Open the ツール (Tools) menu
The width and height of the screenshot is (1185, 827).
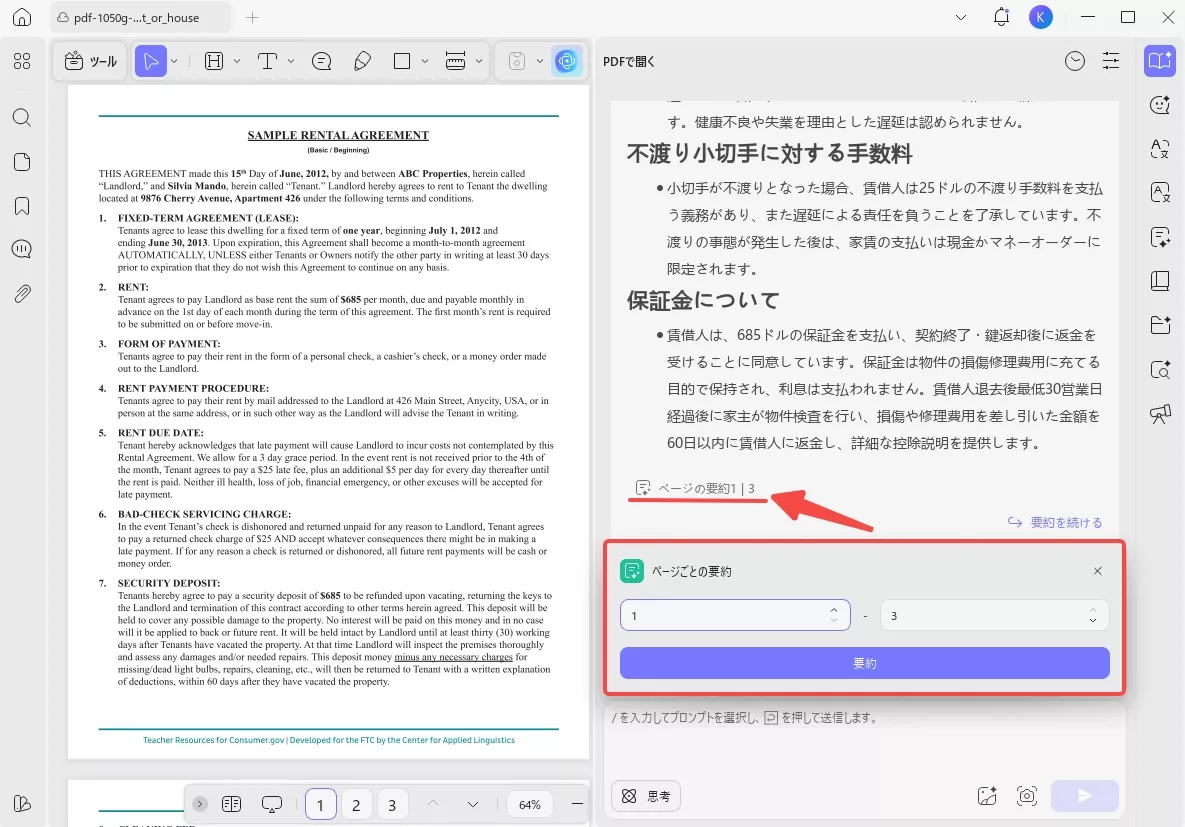pos(90,61)
